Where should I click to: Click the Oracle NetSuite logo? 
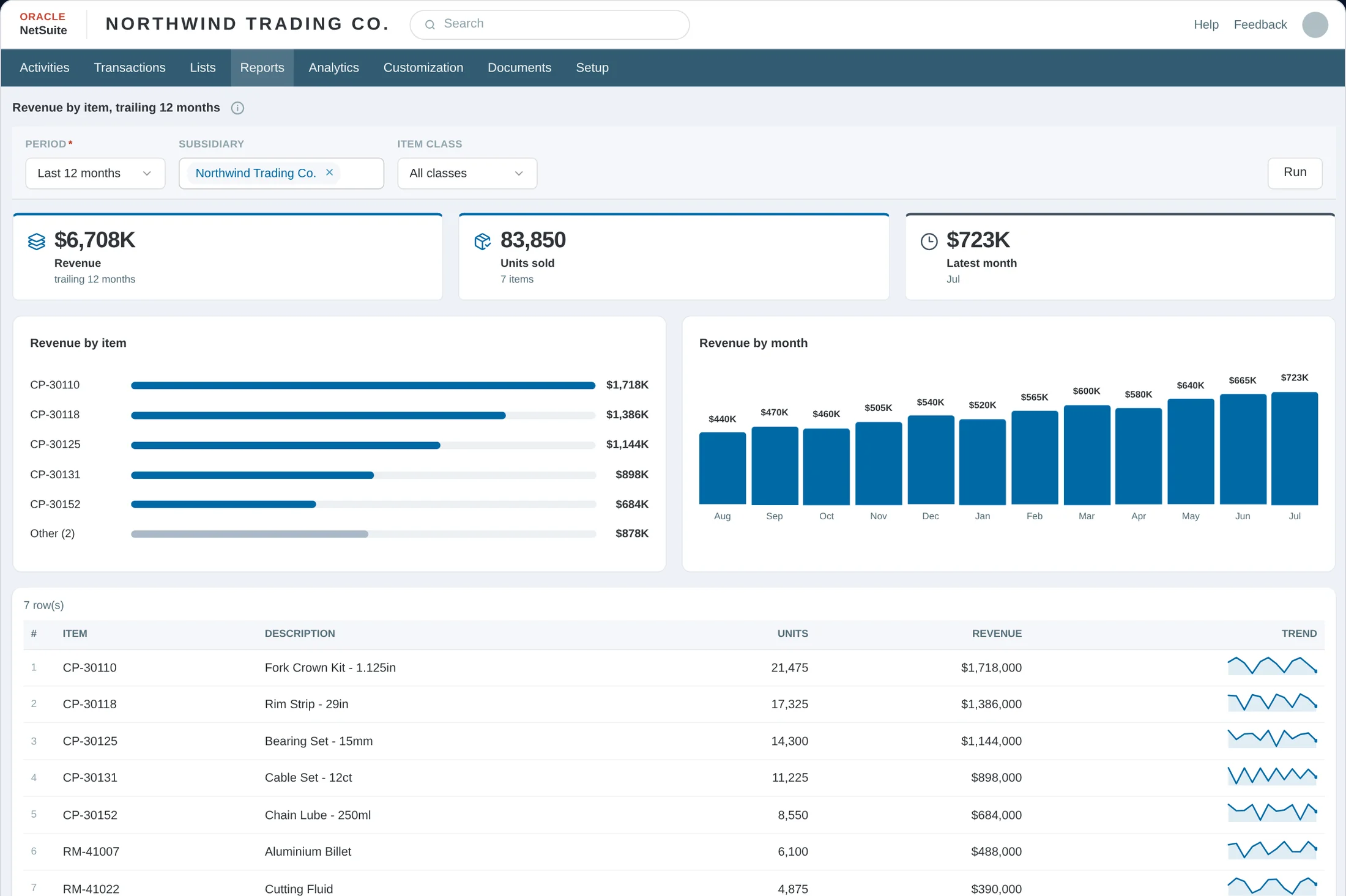click(x=43, y=24)
